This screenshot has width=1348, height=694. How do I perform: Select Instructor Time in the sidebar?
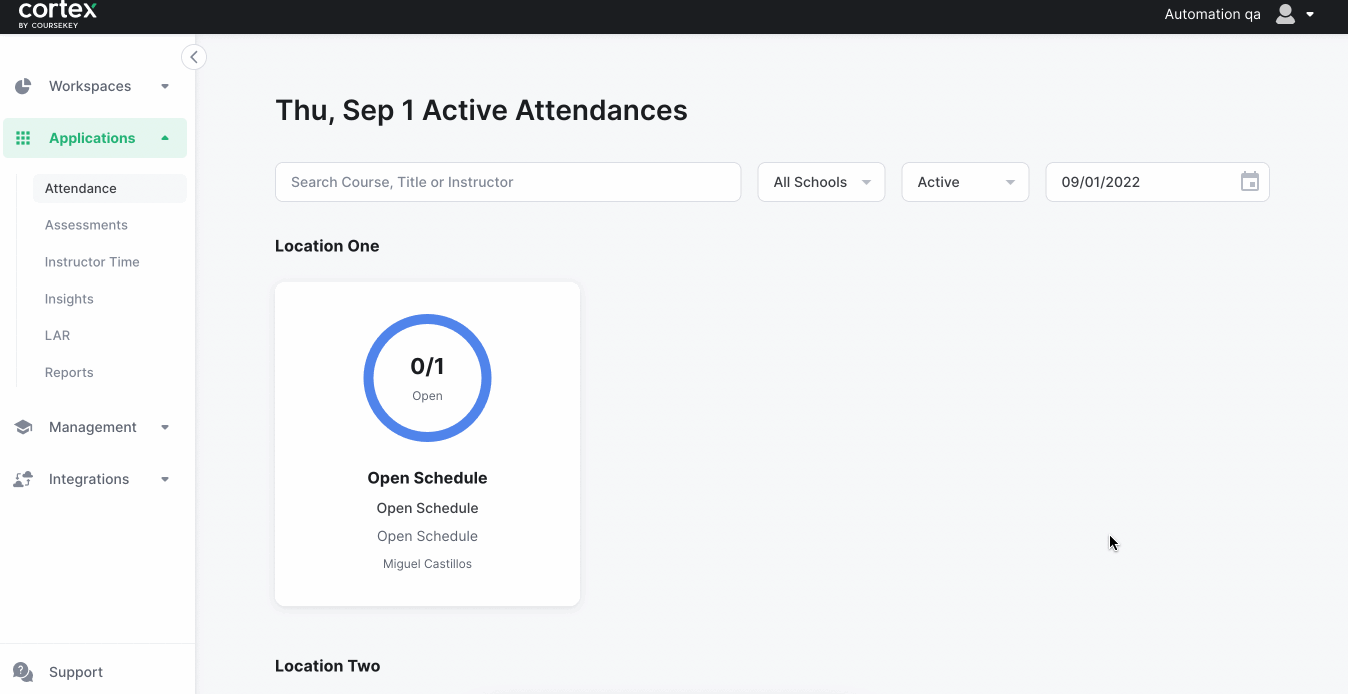click(92, 262)
